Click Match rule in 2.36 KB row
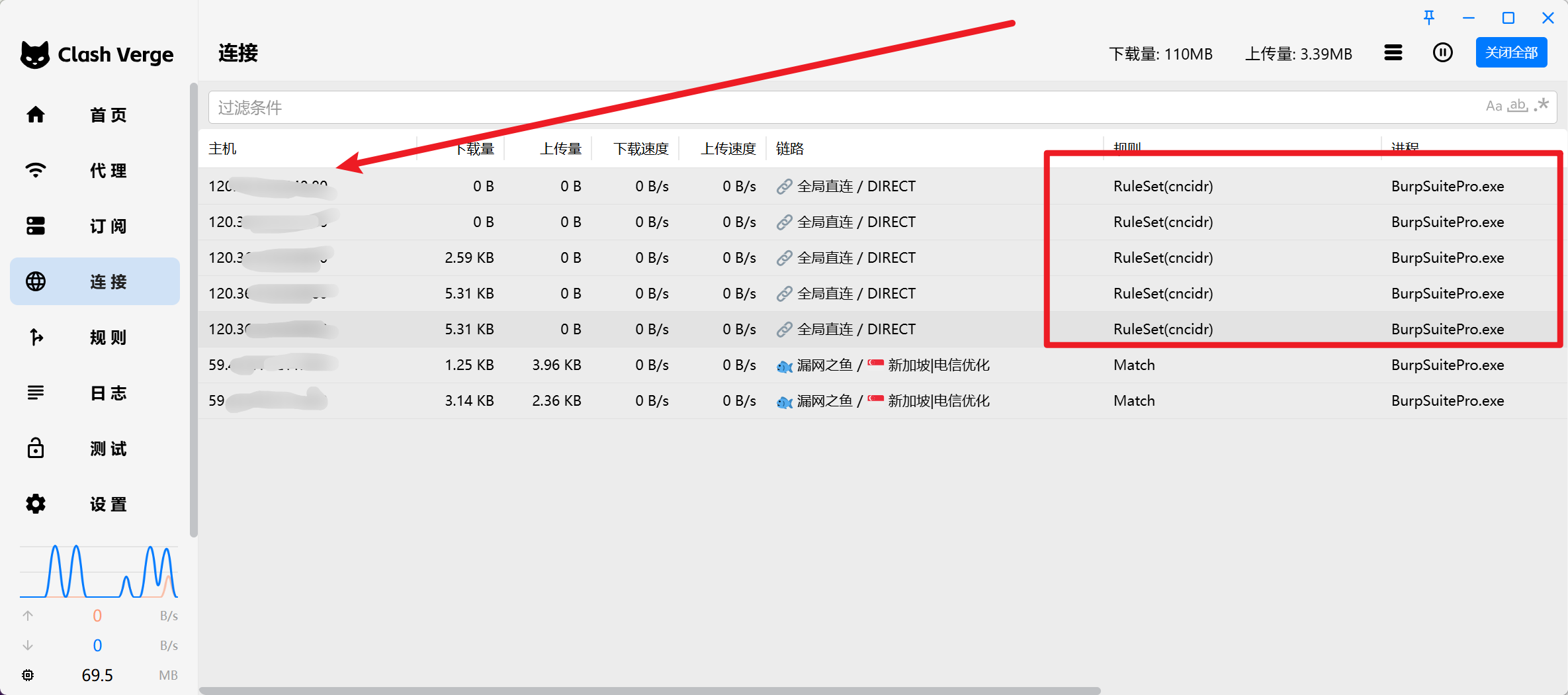 1134,400
